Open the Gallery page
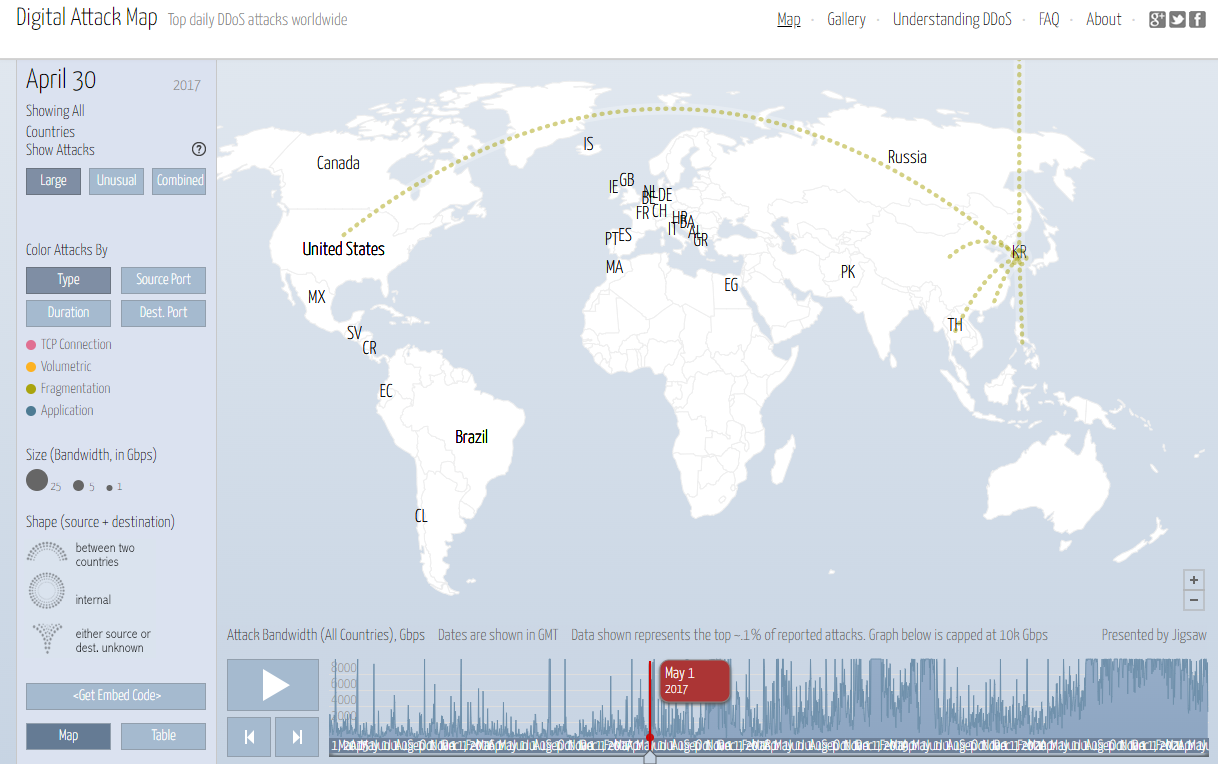This screenshot has height=764, width=1218. pos(846,19)
